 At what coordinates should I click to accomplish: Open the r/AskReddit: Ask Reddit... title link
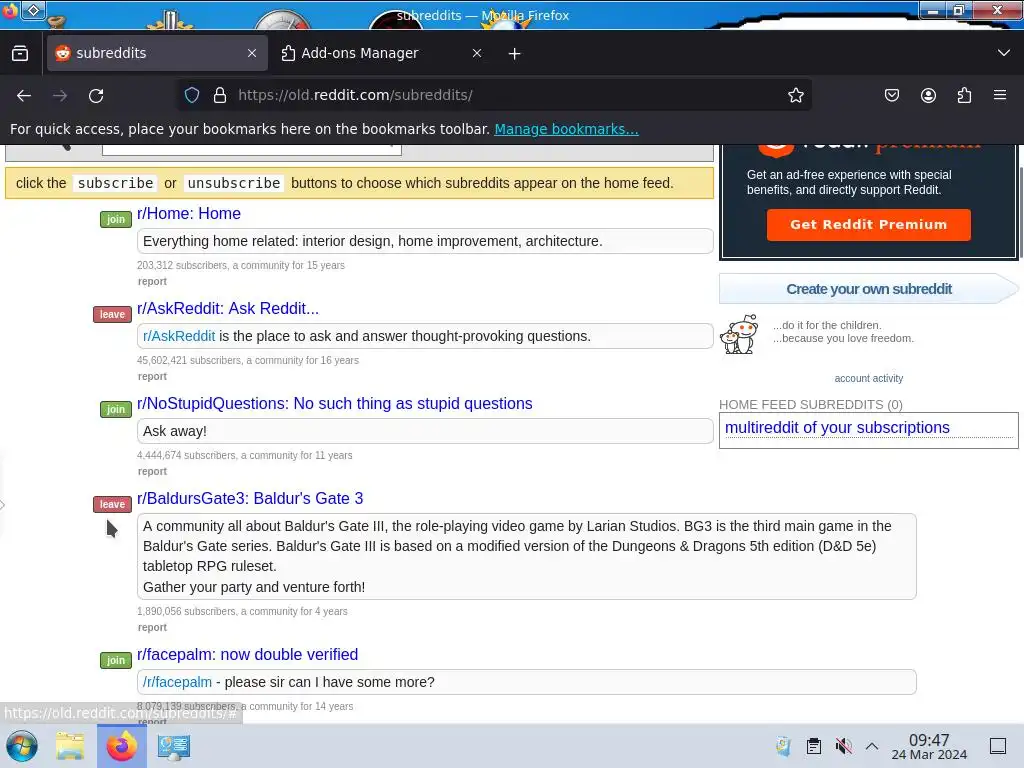click(x=228, y=308)
